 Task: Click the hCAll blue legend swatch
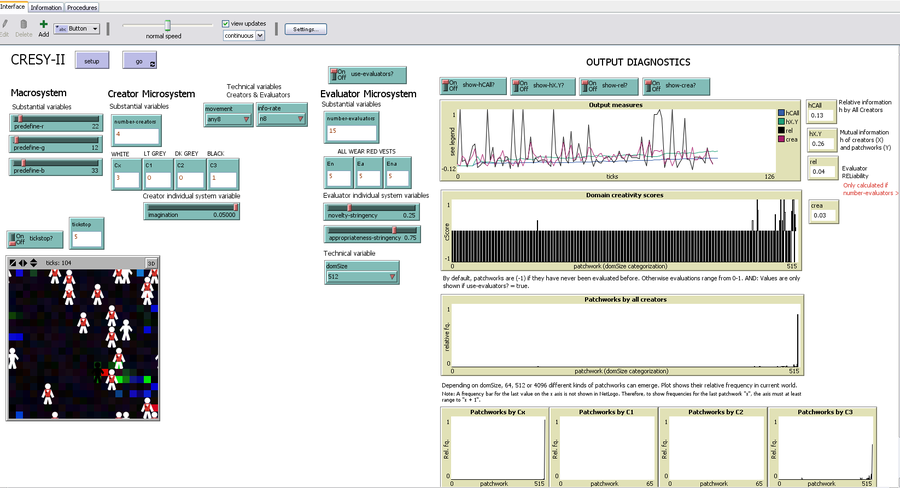click(x=781, y=113)
